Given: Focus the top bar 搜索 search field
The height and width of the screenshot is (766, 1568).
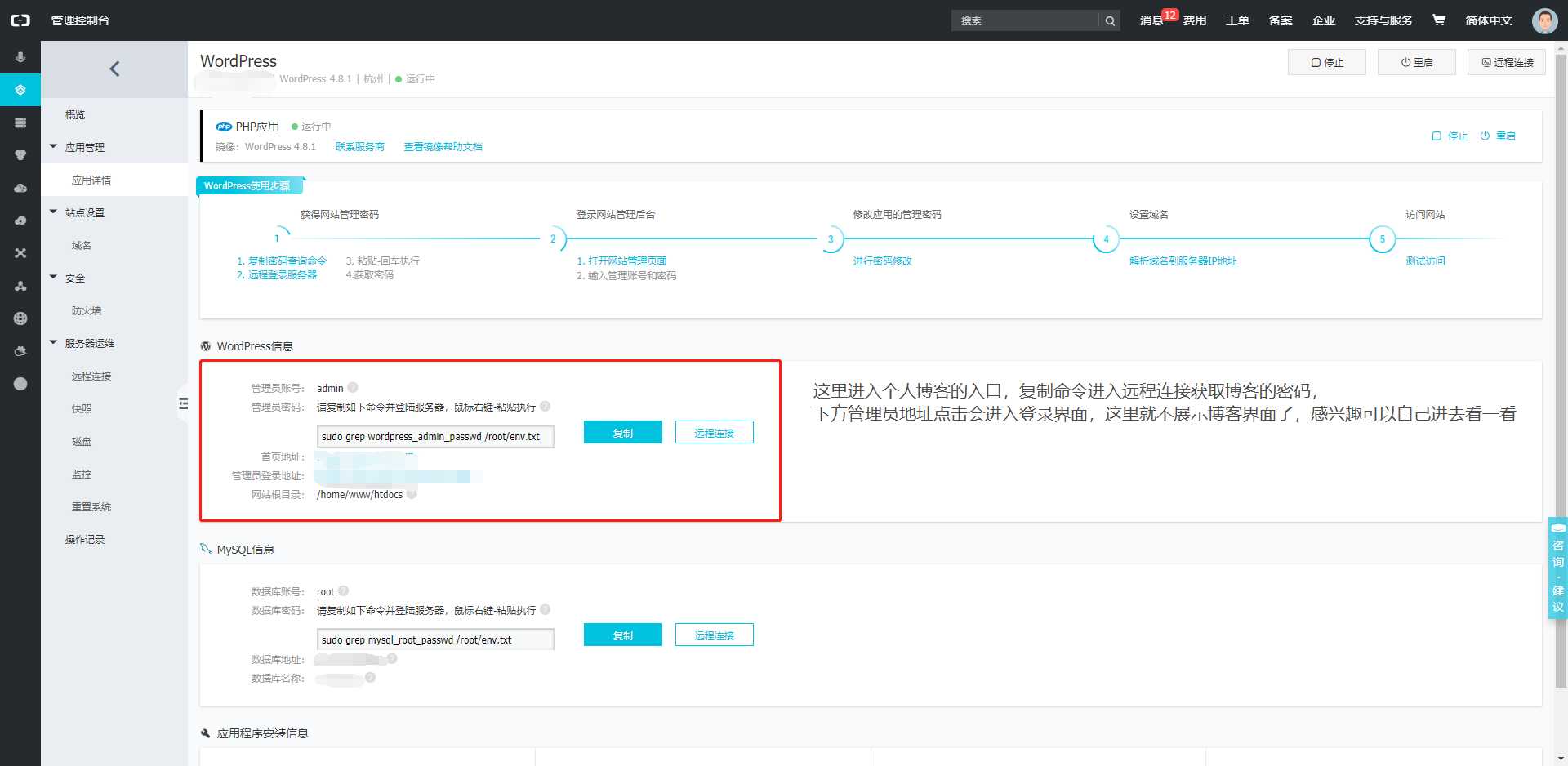Looking at the screenshot, I should tap(1025, 21).
